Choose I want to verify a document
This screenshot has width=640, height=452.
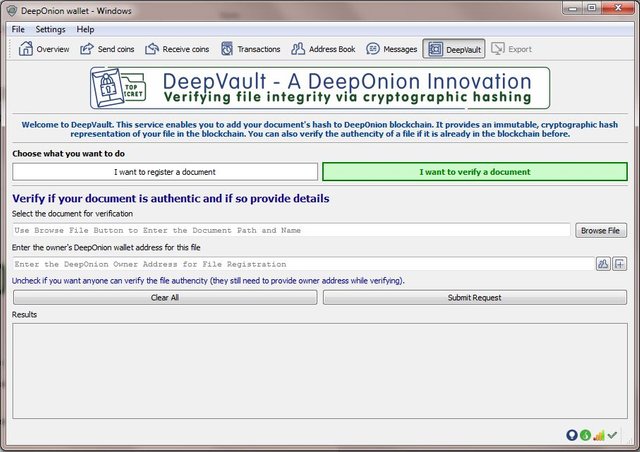(x=475, y=172)
